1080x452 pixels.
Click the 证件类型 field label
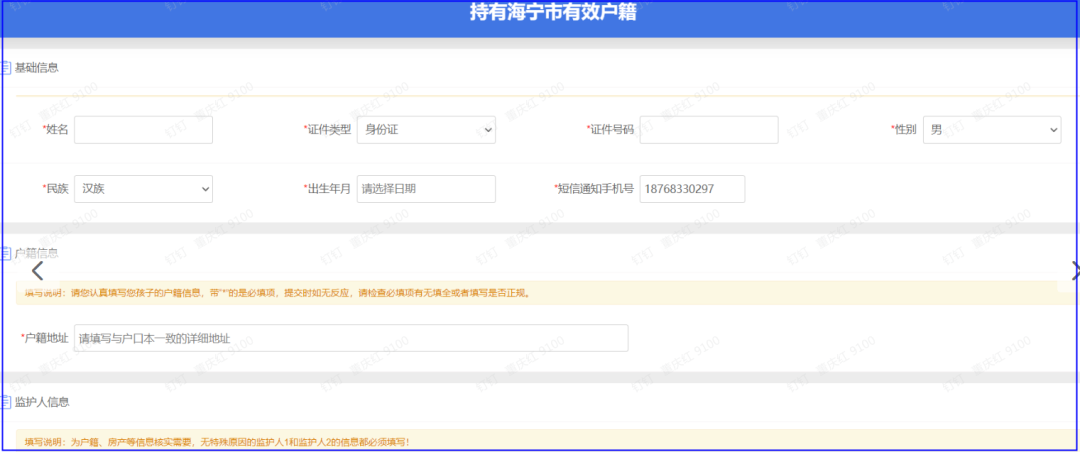pyautogui.click(x=328, y=130)
